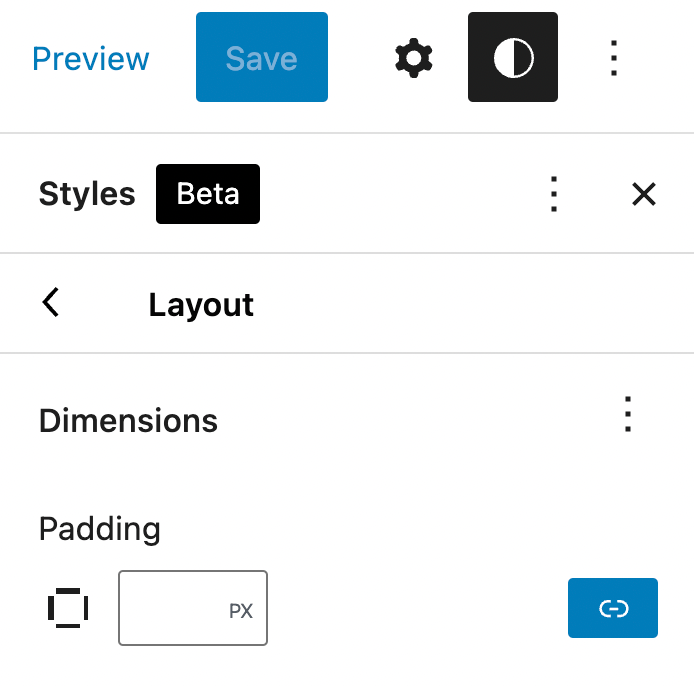Open the PX unit selector

(240, 610)
